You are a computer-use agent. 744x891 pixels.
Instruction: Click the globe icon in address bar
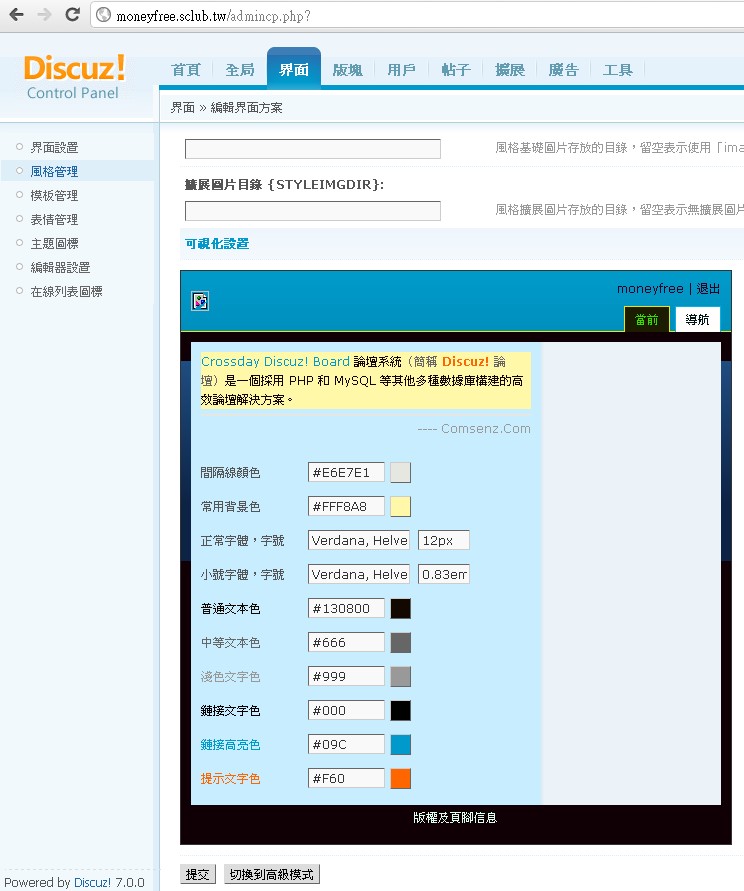(x=103, y=15)
